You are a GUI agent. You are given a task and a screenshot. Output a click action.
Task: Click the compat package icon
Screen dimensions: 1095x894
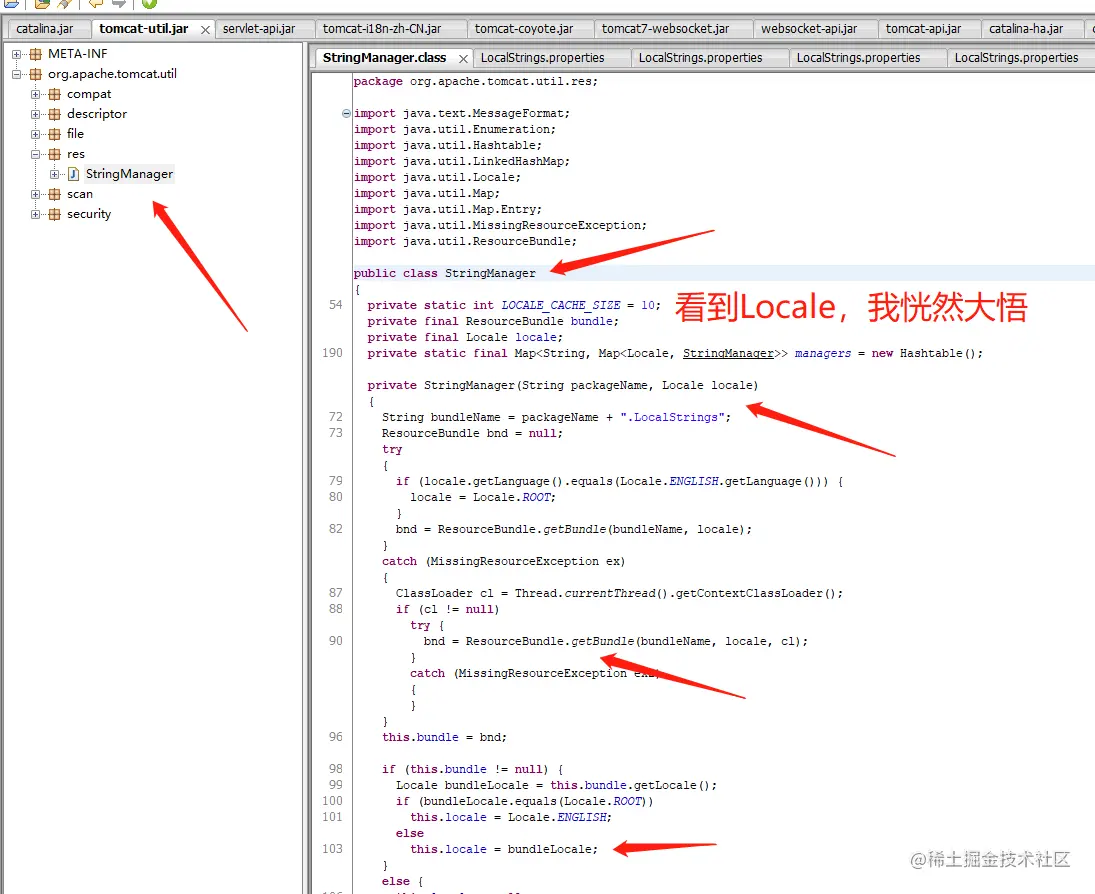coord(54,94)
